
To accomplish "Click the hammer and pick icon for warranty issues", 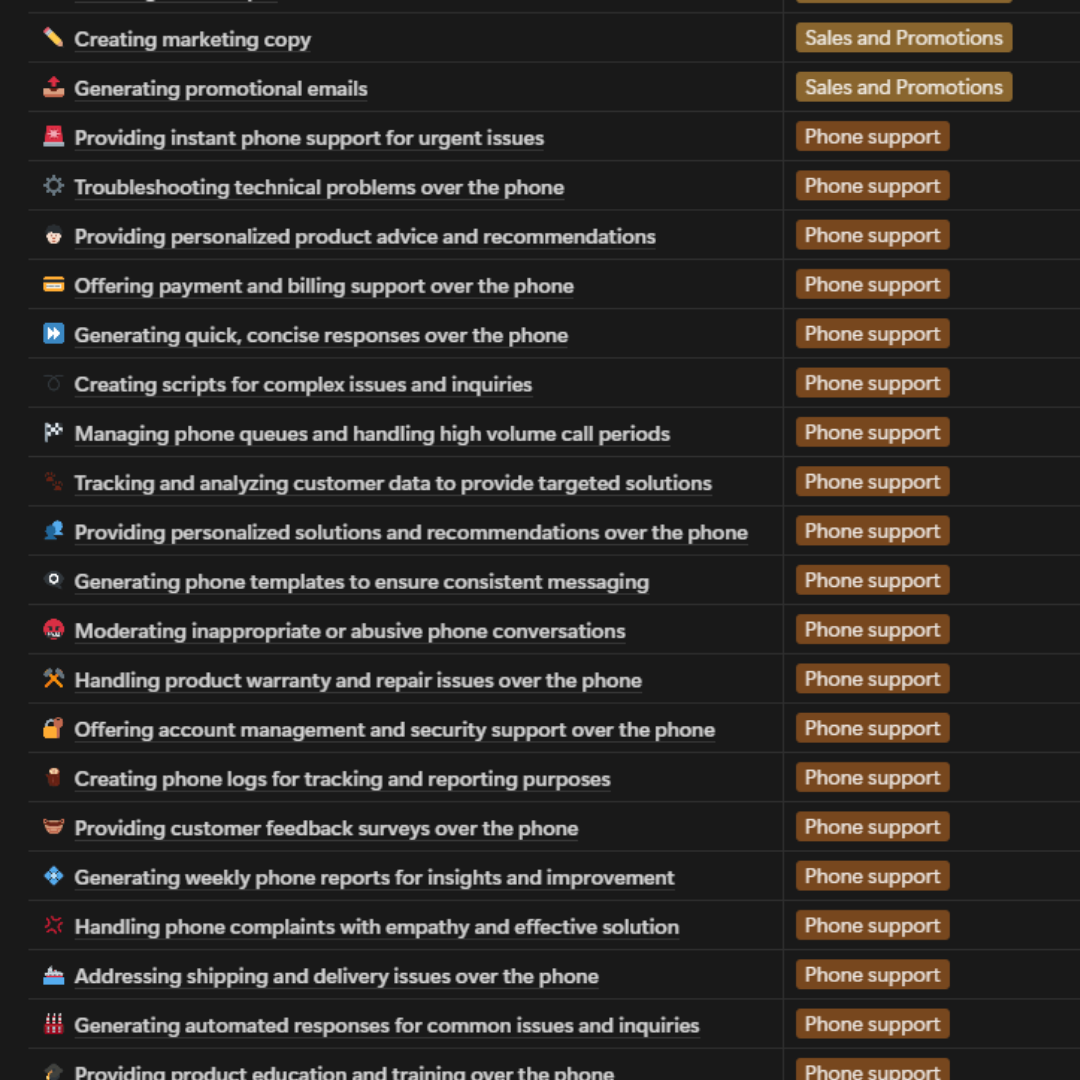I will pos(53,679).
